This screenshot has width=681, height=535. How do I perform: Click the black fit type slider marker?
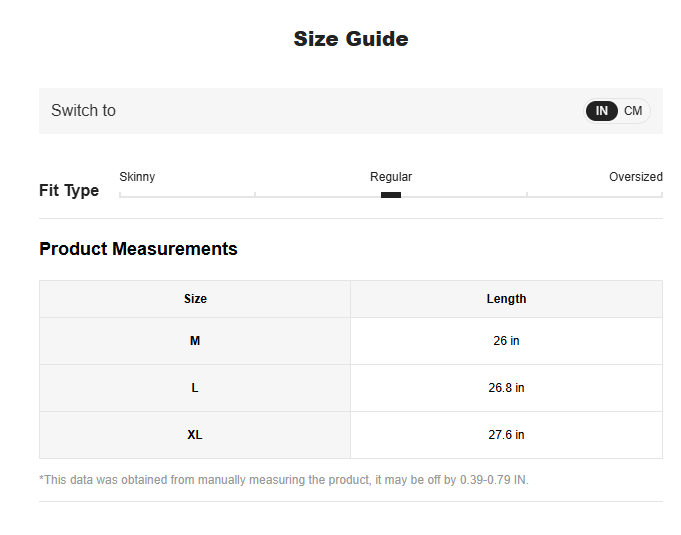391,195
